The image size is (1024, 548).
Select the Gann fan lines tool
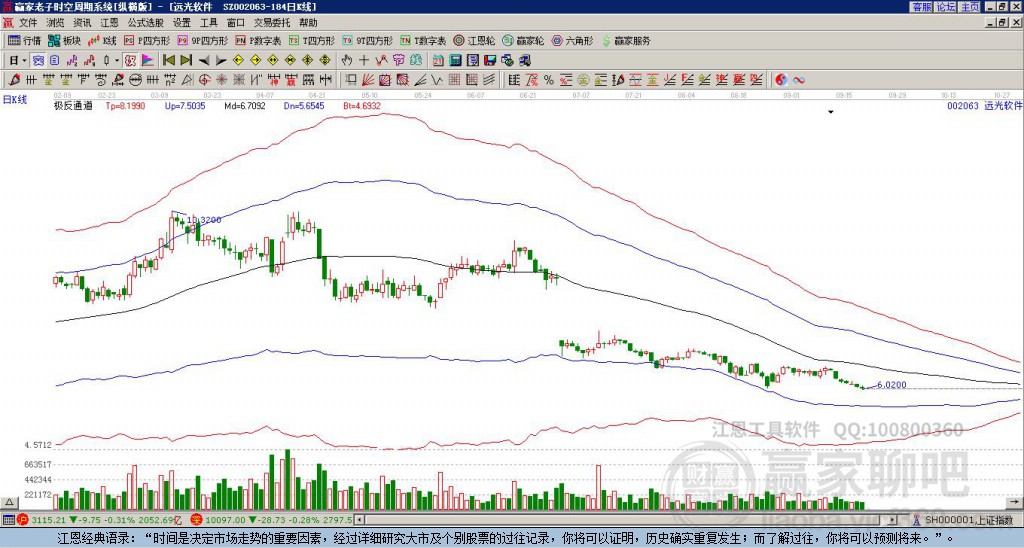coord(368,80)
